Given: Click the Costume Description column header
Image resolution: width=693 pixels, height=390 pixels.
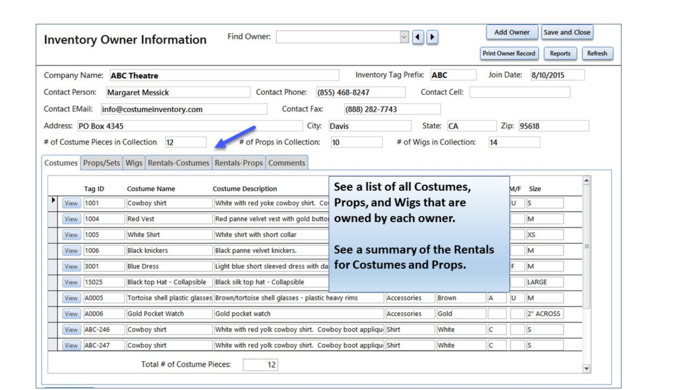Looking at the screenshot, I should tap(245, 189).
